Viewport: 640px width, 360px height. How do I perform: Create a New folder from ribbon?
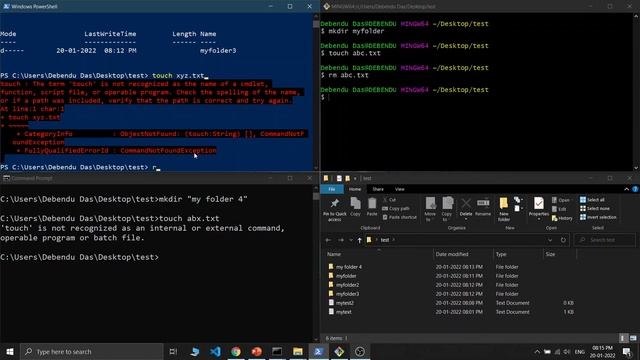(504, 209)
